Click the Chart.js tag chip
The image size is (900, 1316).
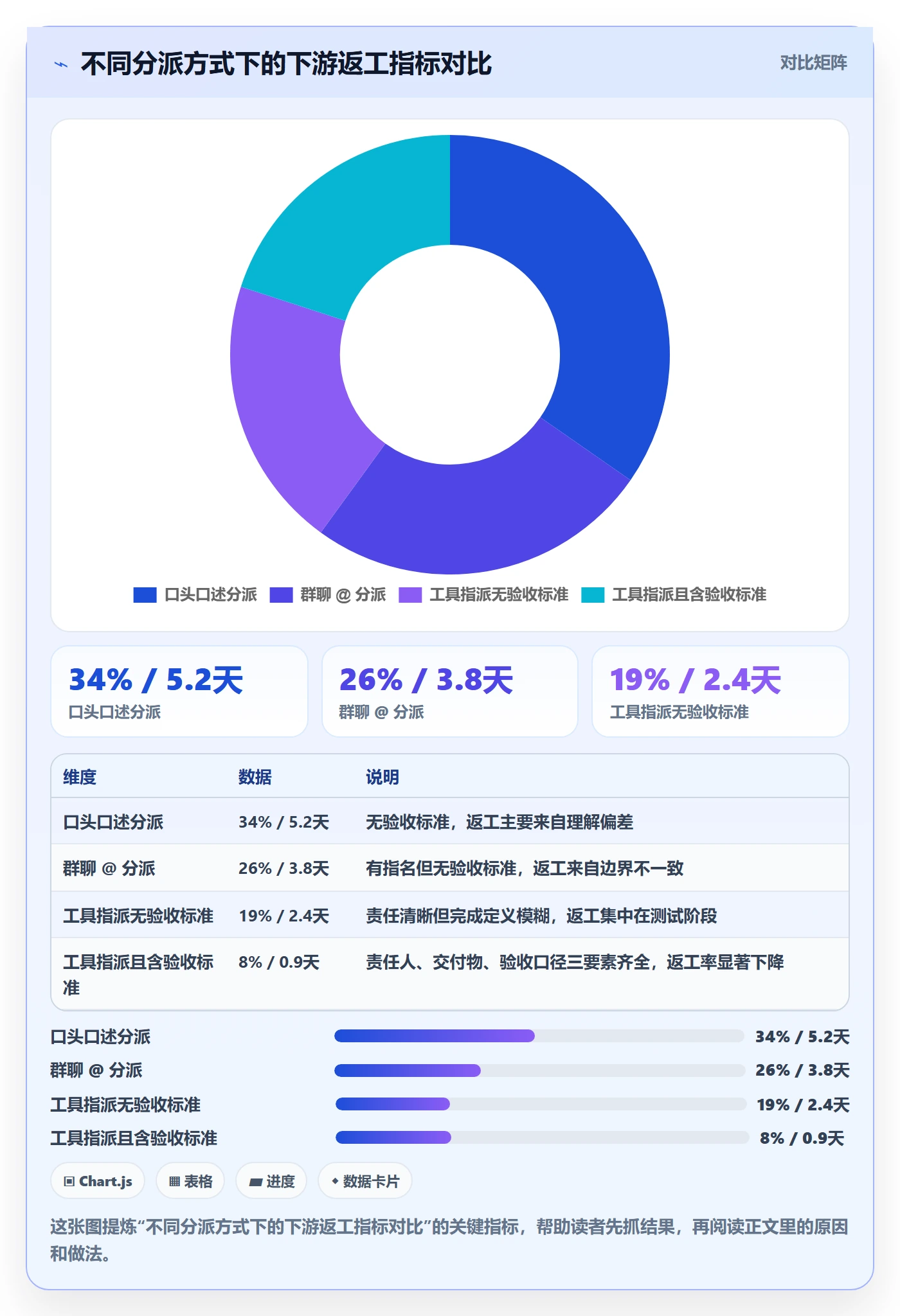click(98, 1181)
